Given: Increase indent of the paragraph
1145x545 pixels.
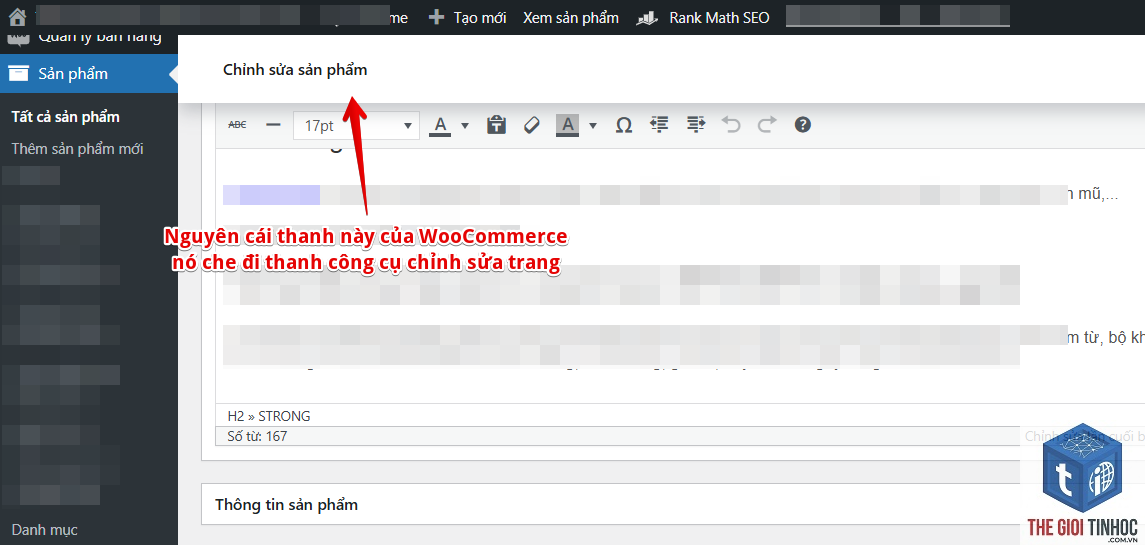Looking at the screenshot, I should click(696, 125).
